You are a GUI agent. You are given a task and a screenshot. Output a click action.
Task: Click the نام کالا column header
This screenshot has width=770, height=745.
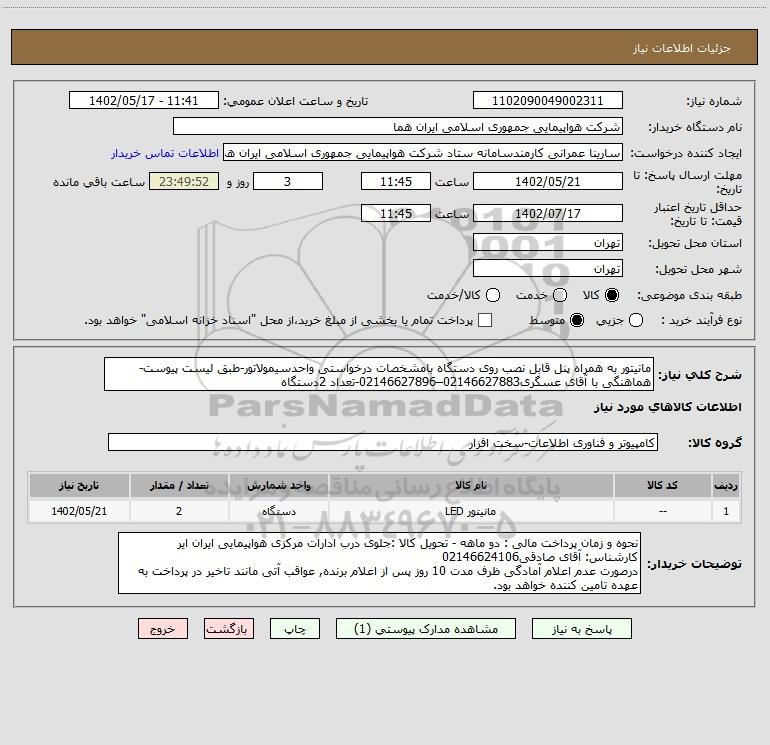[470, 485]
